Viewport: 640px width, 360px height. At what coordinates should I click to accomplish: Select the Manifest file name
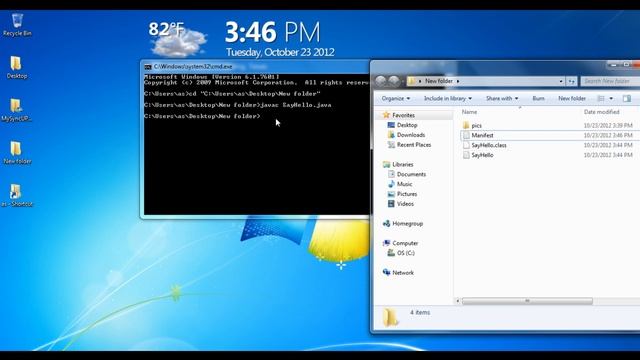[482, 135]
